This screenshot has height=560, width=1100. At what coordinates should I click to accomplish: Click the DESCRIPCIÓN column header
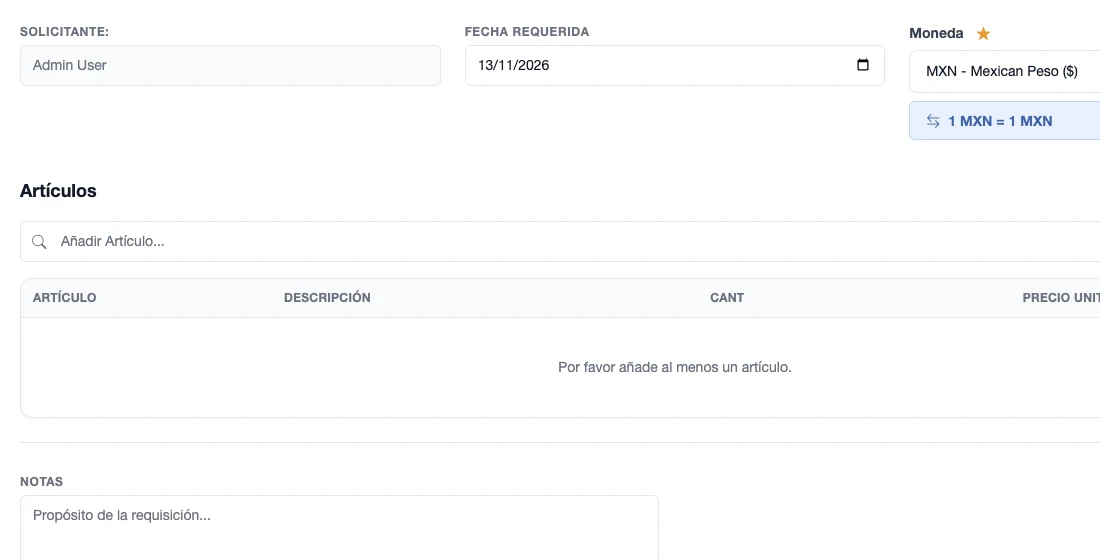click(x=327, y=298)
